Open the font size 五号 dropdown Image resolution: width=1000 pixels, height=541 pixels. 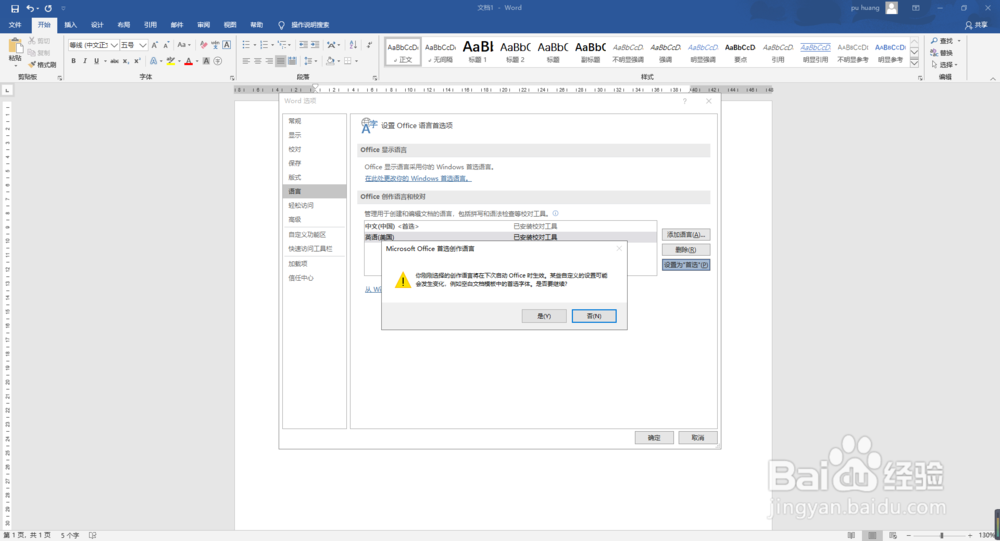click(x=143, y=45)
